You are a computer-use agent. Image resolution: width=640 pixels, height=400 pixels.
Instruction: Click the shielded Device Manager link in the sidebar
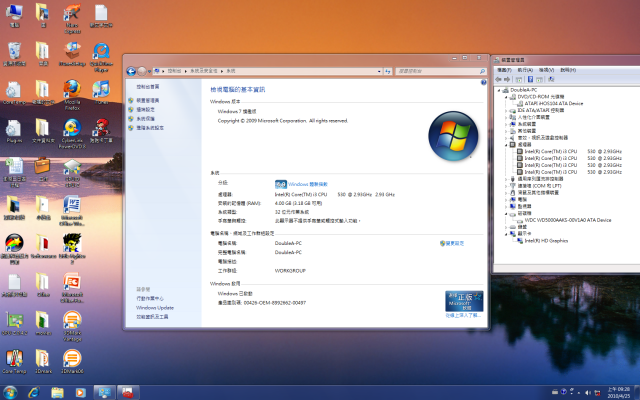148,100
